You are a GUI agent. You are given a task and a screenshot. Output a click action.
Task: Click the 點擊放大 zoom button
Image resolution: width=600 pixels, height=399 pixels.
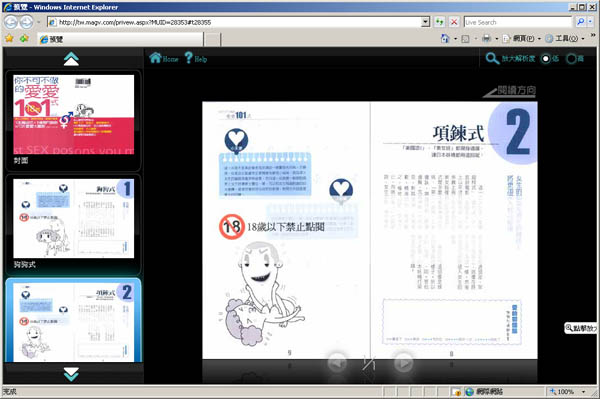pos(580,328)
